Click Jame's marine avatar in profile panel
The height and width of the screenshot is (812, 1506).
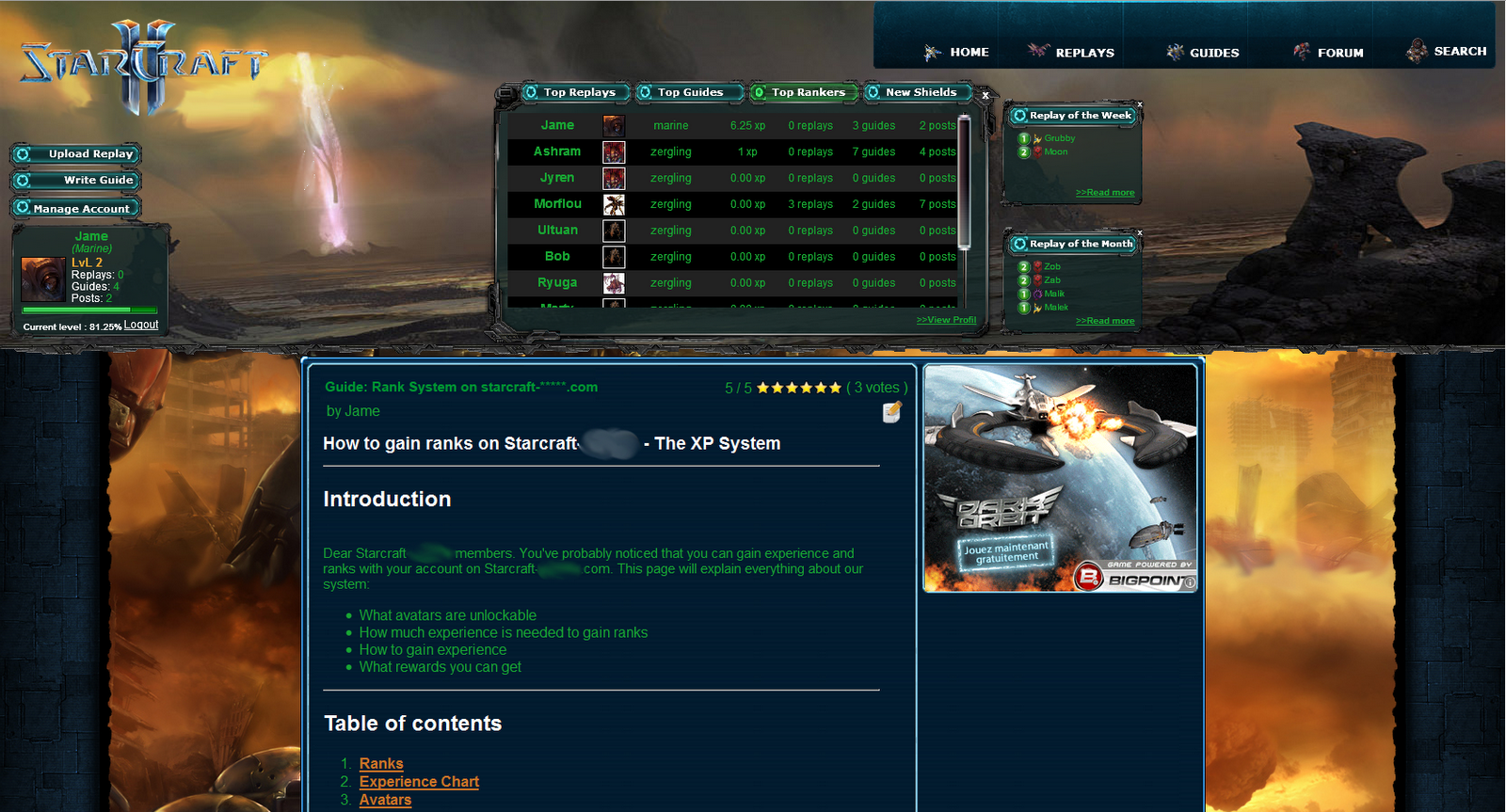(43, 279)
